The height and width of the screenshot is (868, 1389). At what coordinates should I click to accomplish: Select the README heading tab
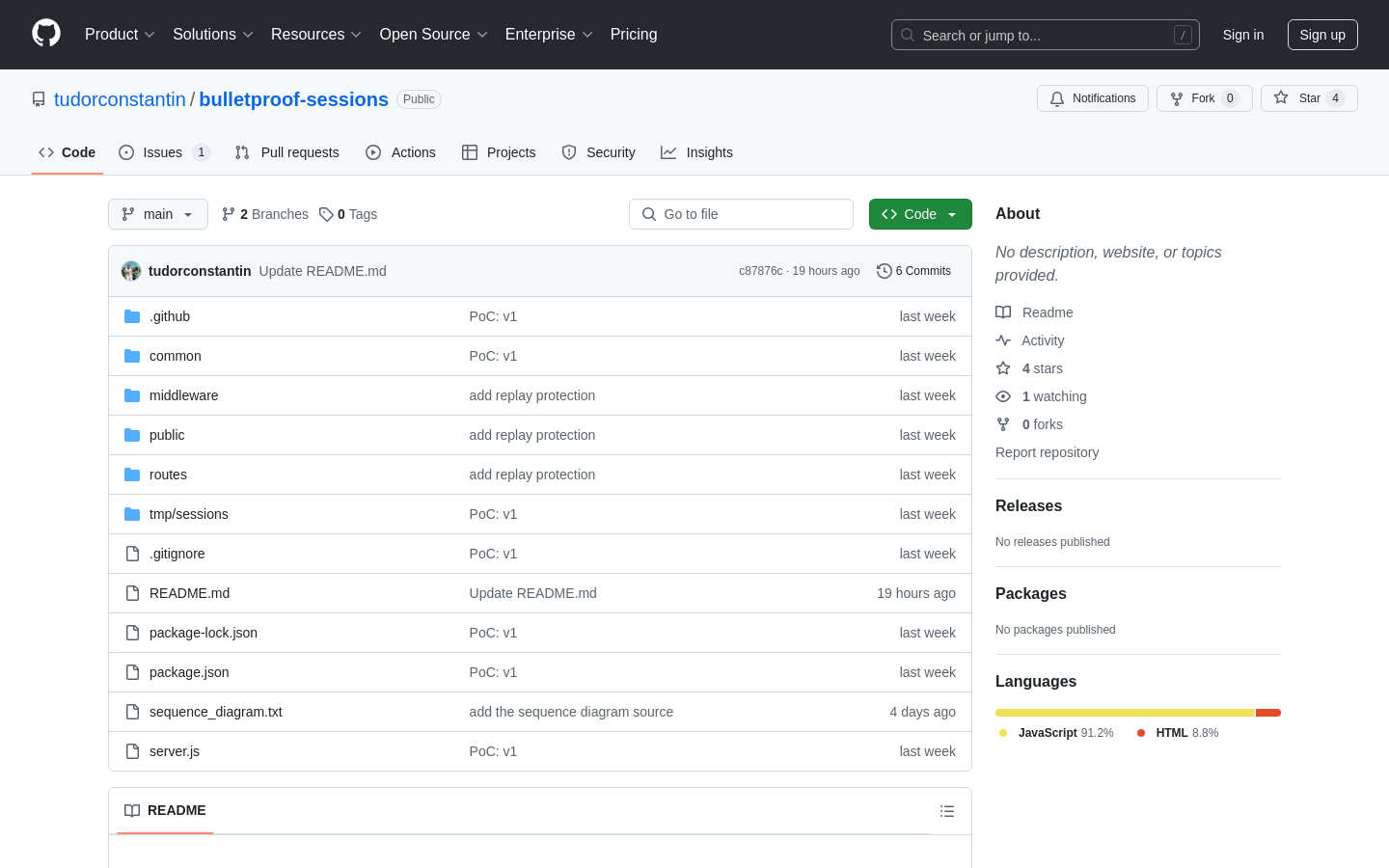(x=165, y=810)
